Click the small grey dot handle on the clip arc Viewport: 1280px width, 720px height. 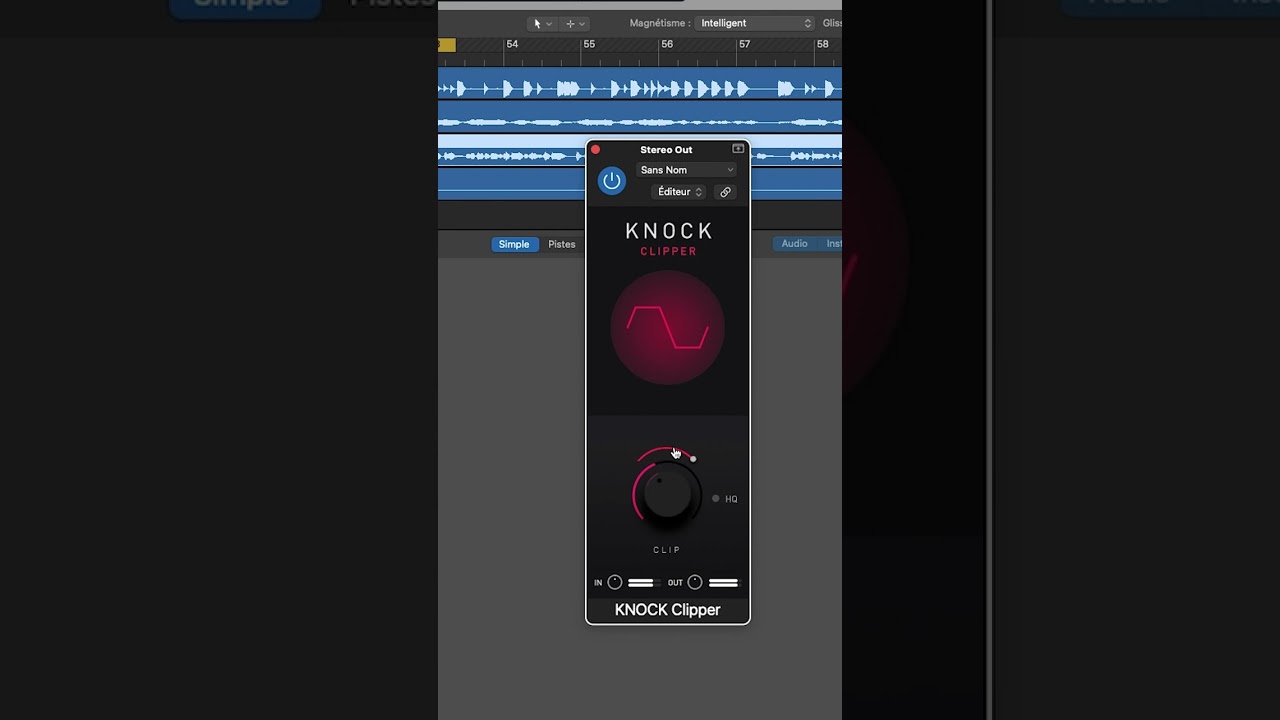coord(693,459)
